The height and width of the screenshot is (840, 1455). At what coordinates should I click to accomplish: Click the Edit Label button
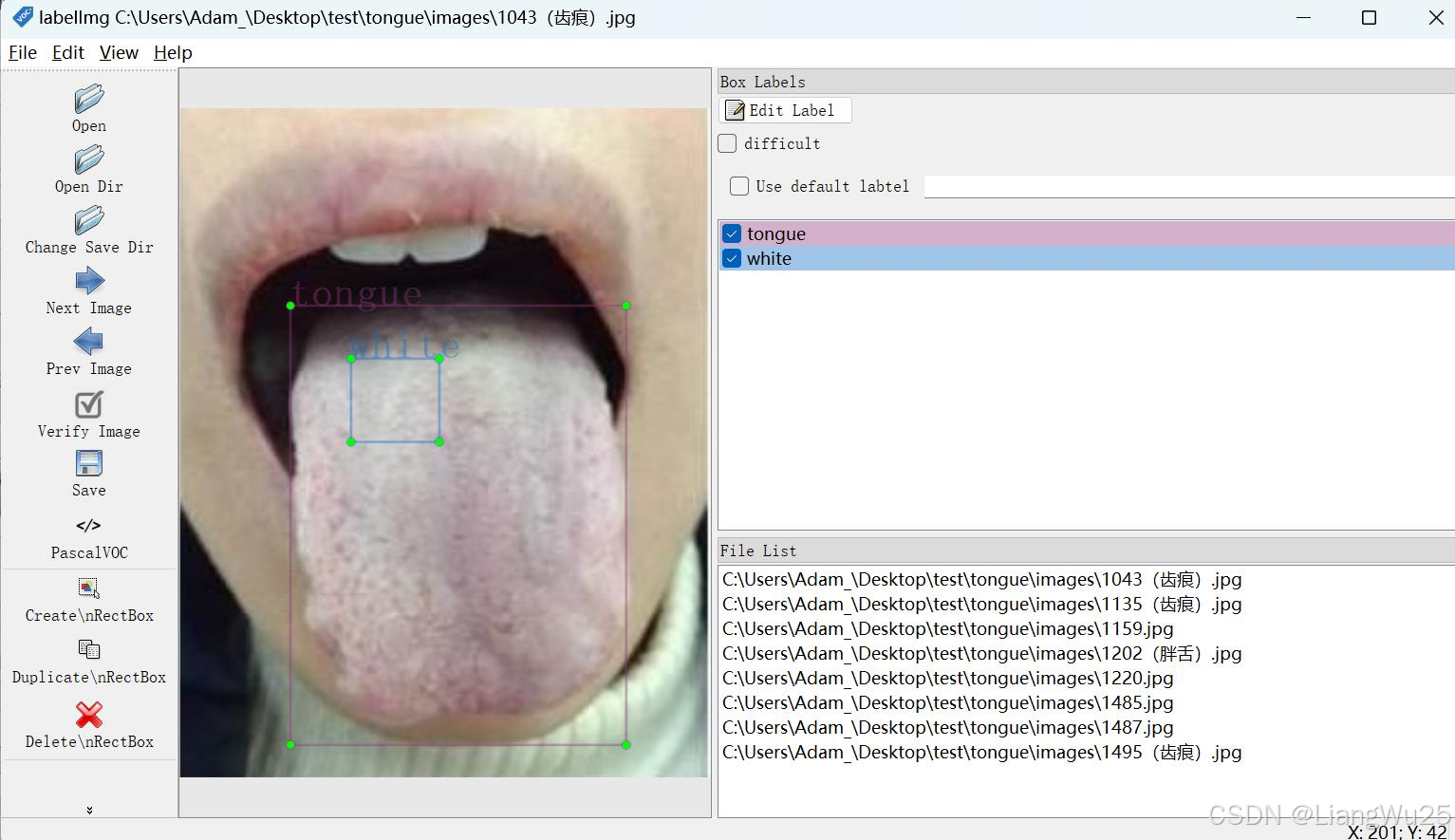pyautogui.click(x=785, y=110)
